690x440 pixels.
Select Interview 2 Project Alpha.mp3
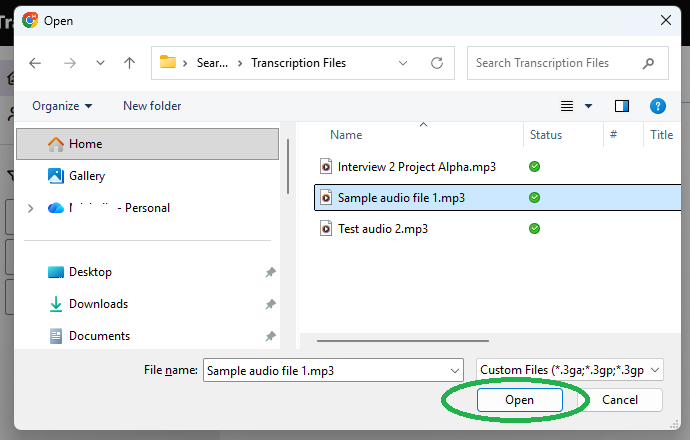(416, 167)
